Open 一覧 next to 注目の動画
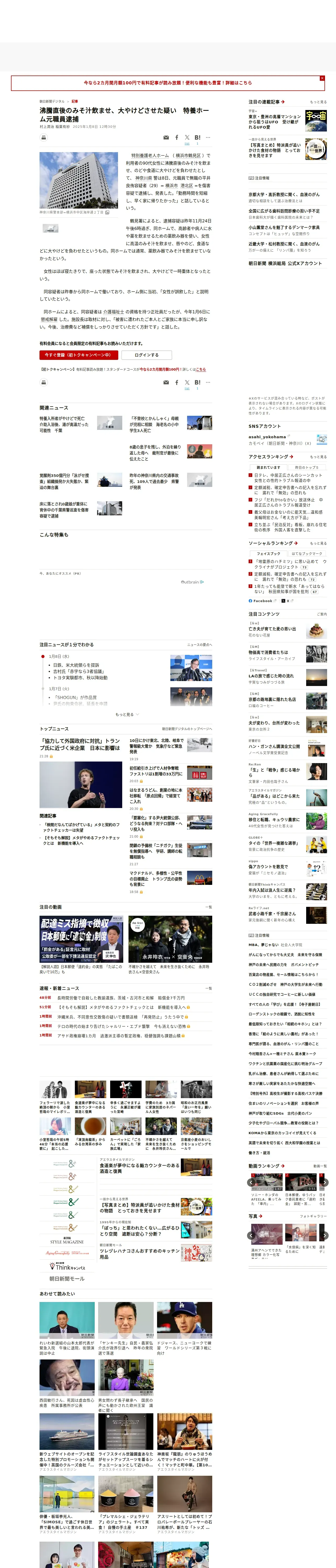Viewport: 336px width, 1568px height. point(209,907)
